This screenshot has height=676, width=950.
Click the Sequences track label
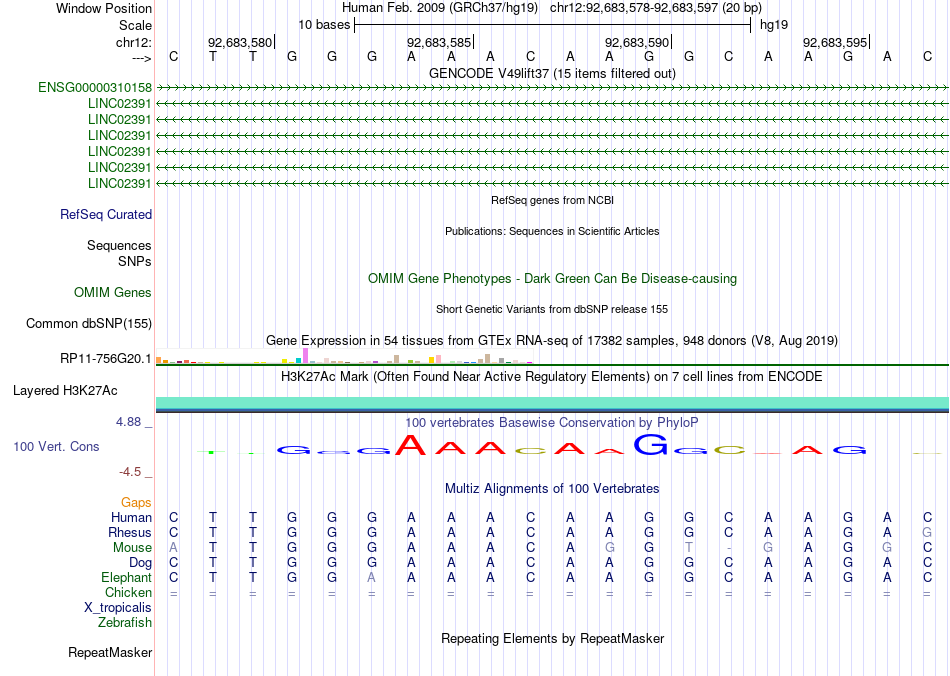[x=119, y=245]
